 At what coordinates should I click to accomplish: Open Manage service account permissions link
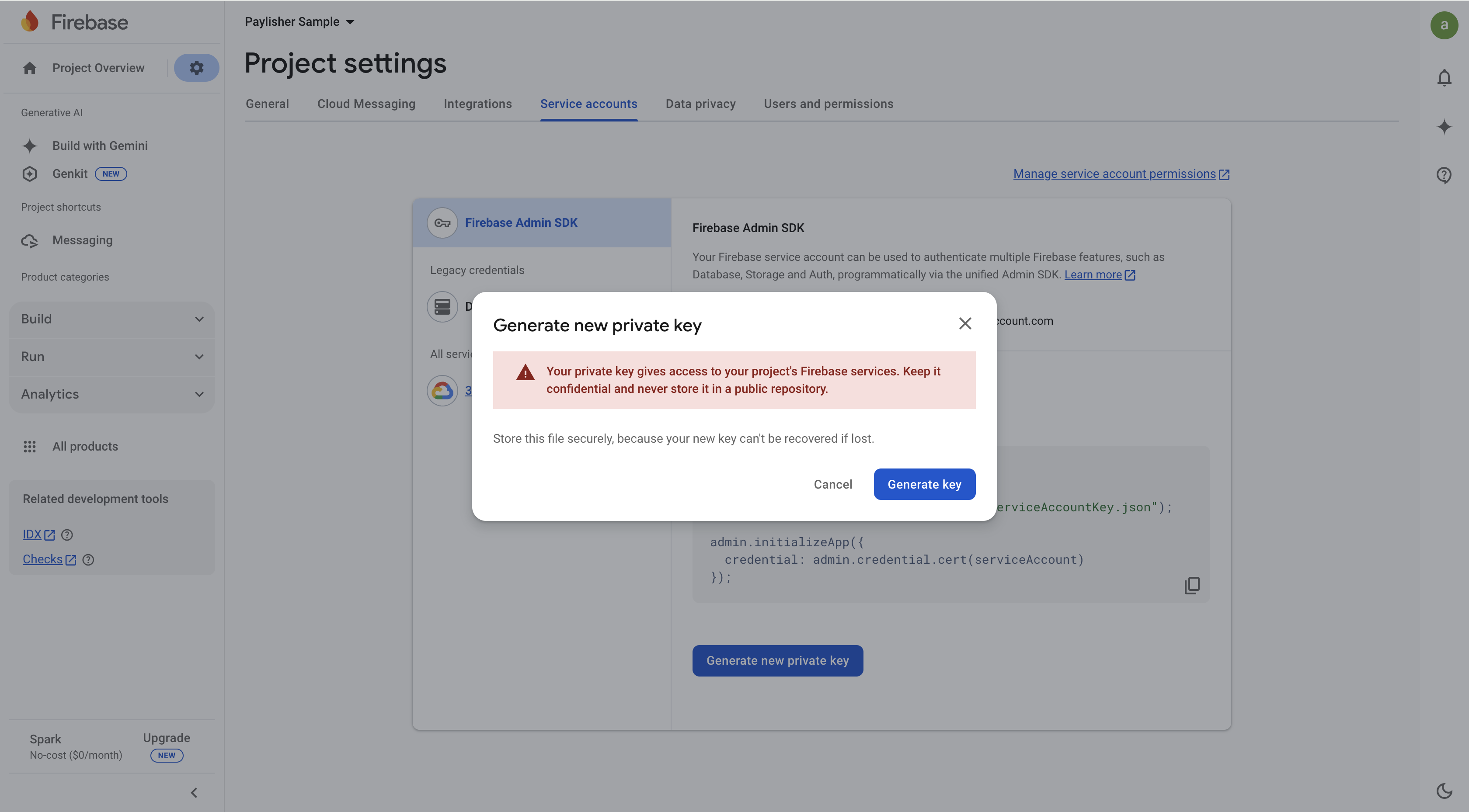coord(1121,174)
